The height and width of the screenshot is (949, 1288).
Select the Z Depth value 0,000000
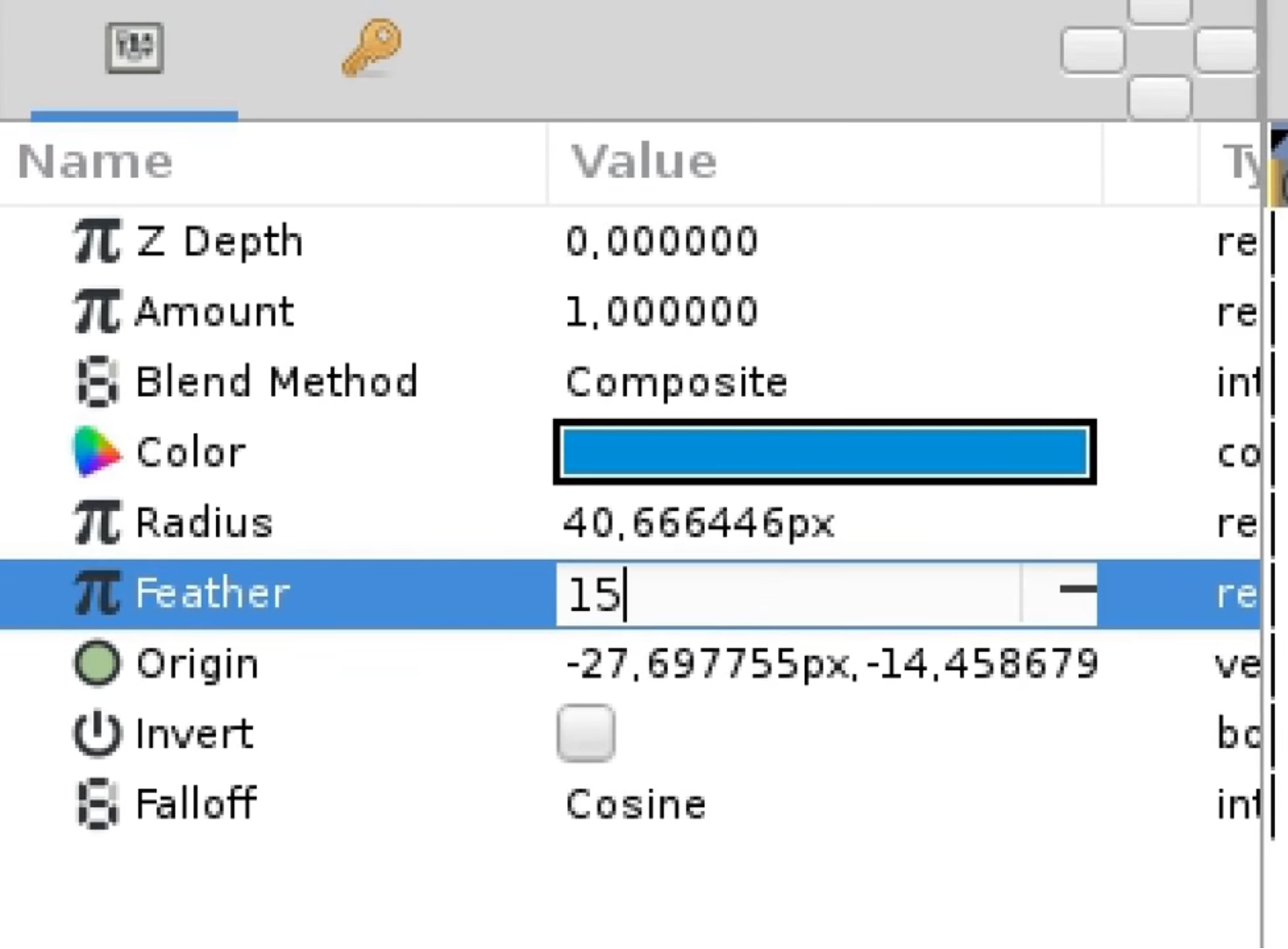coord(661,241)
